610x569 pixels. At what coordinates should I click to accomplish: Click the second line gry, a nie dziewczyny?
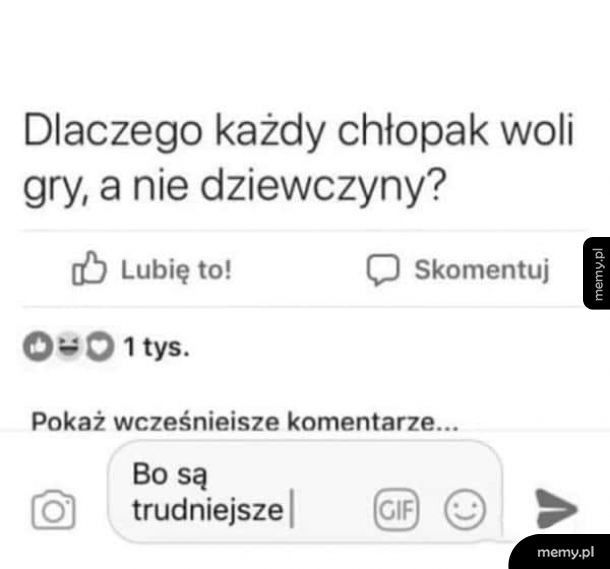(233, 187)
